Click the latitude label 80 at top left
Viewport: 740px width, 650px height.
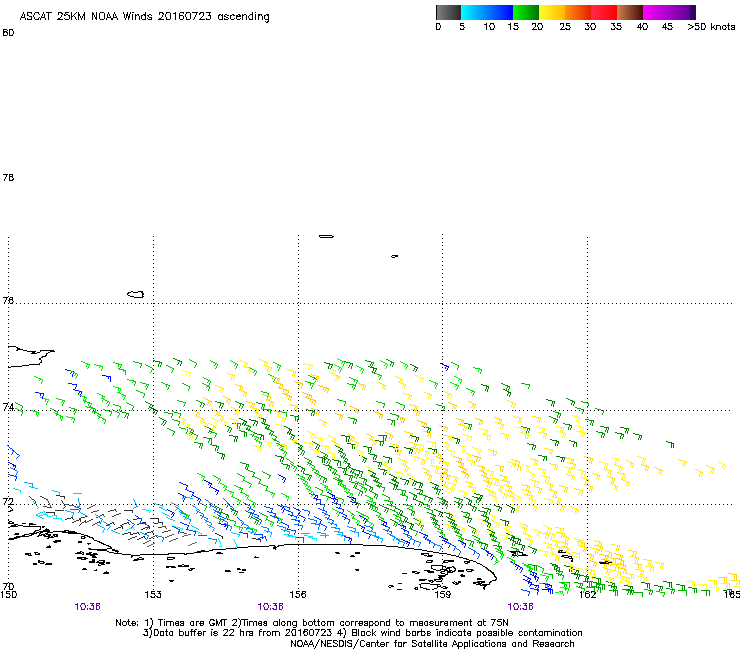click(x=8, y=33)
